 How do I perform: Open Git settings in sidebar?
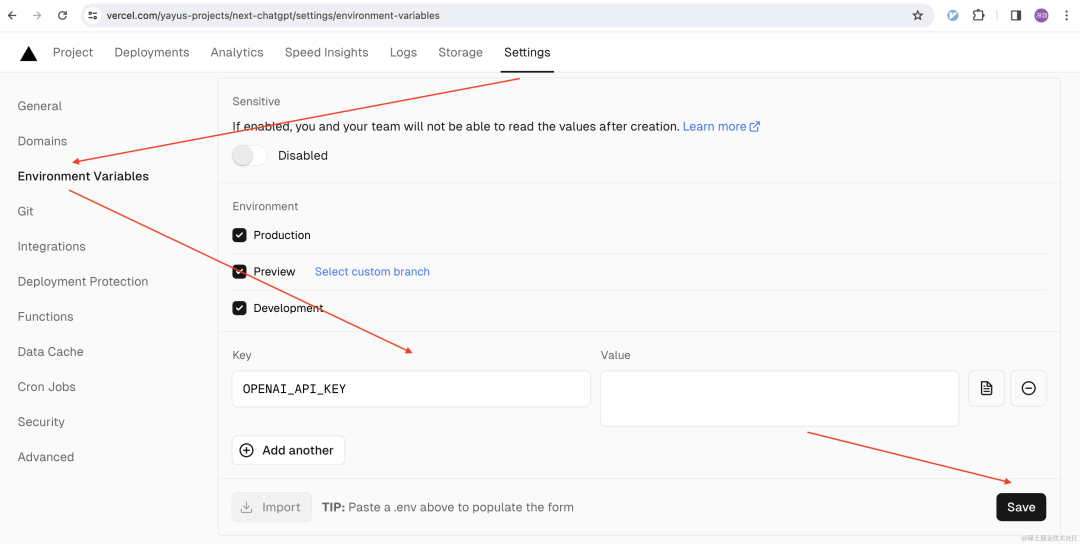(25, 211)
